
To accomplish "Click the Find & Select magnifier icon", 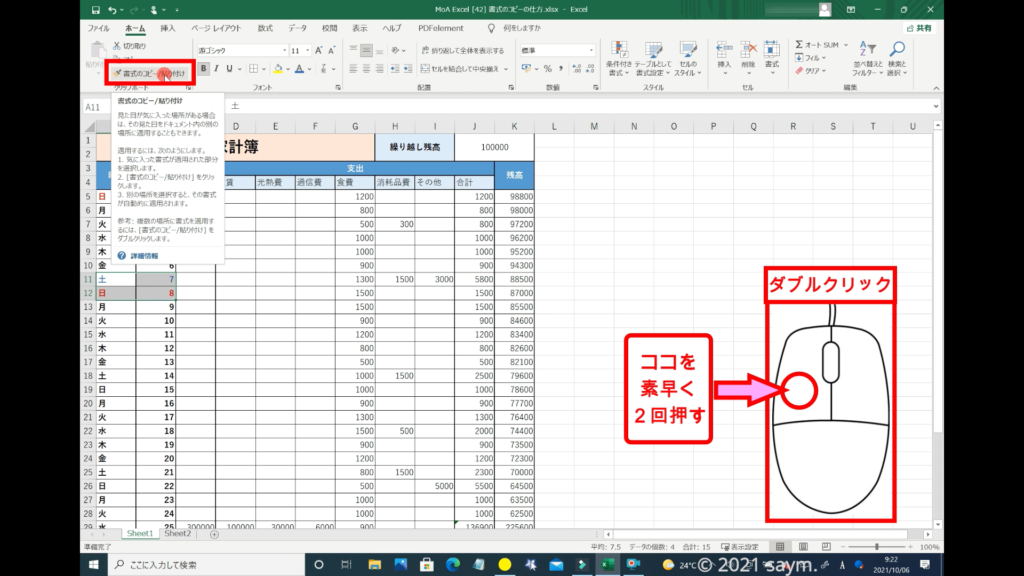I will pos(897,50).
